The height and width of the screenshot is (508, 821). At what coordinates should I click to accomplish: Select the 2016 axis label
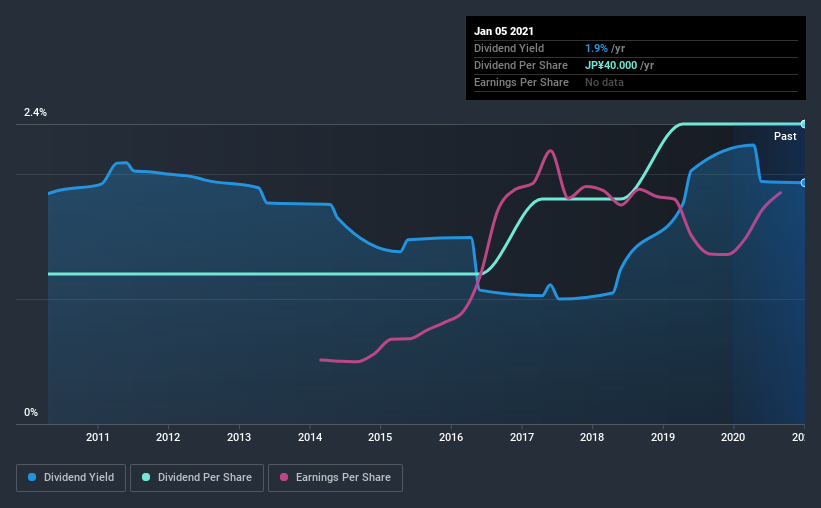click(451, 437)
